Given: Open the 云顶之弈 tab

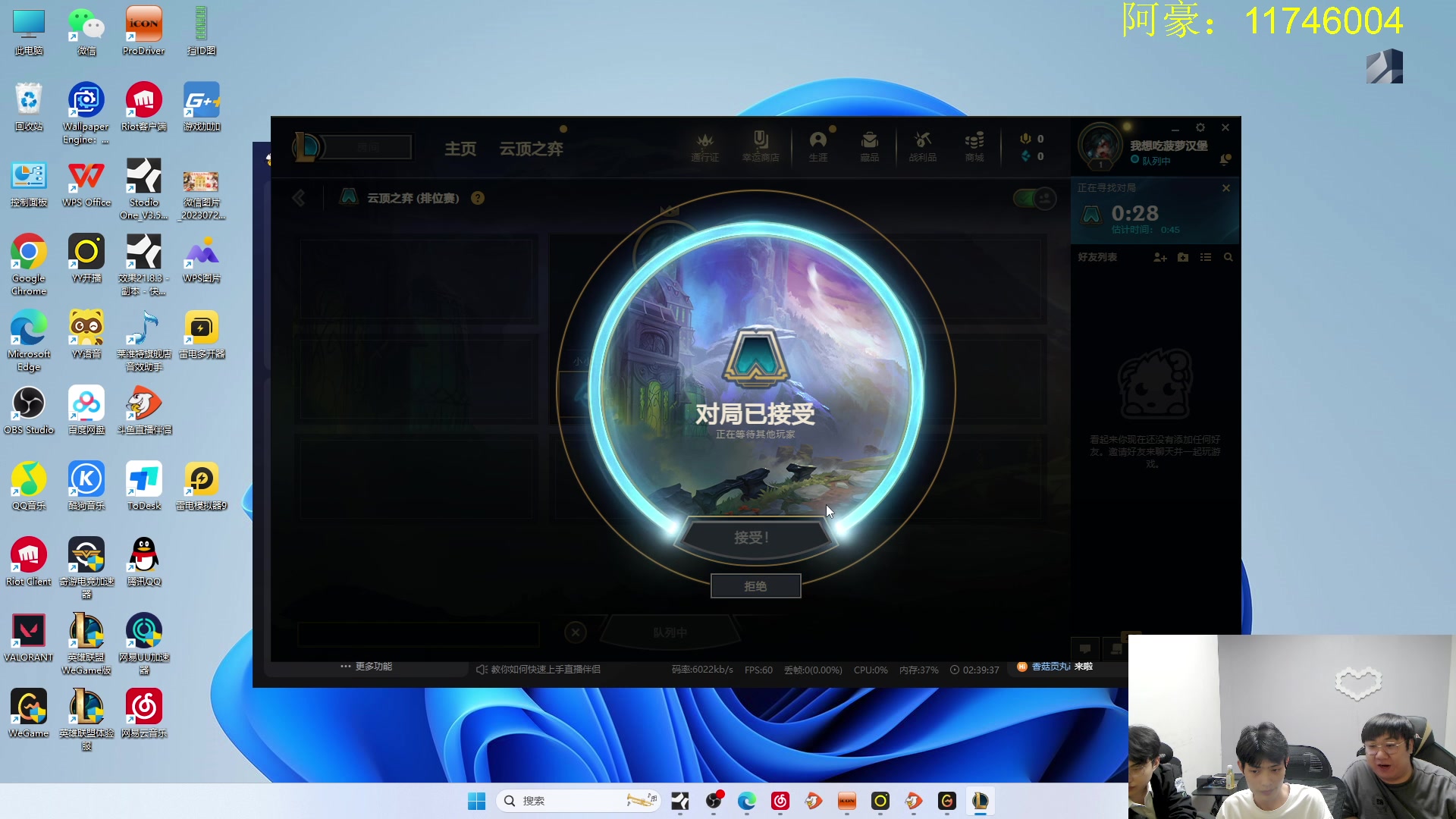Looking at the screenshot, I should pos(531,149).
